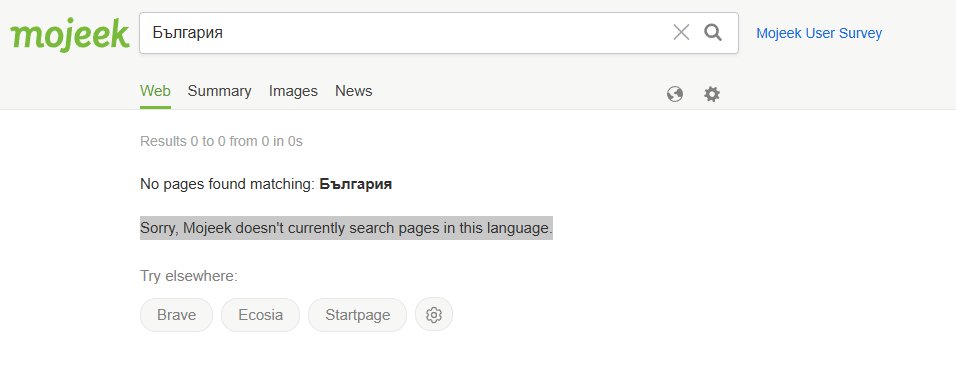Viewport: 956px width, 381px height.
Task: Click the Mojeek logo
Action: [x=70, y=35]
